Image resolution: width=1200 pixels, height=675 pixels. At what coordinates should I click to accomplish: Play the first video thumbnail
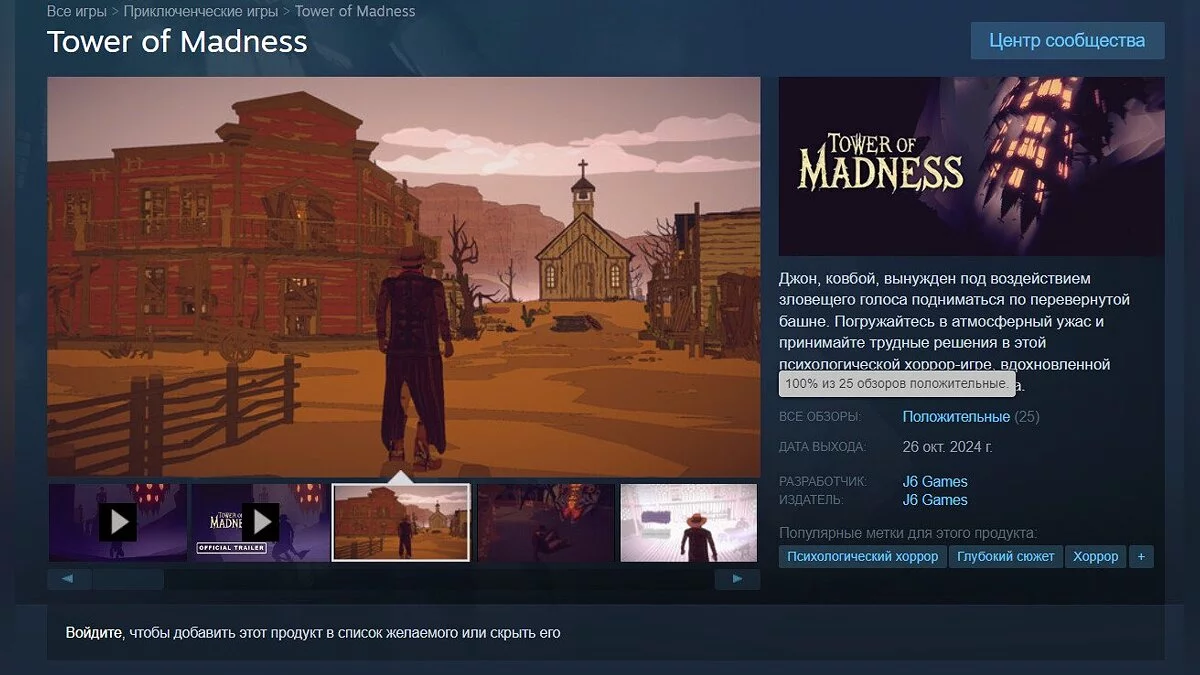click(117, 522)
